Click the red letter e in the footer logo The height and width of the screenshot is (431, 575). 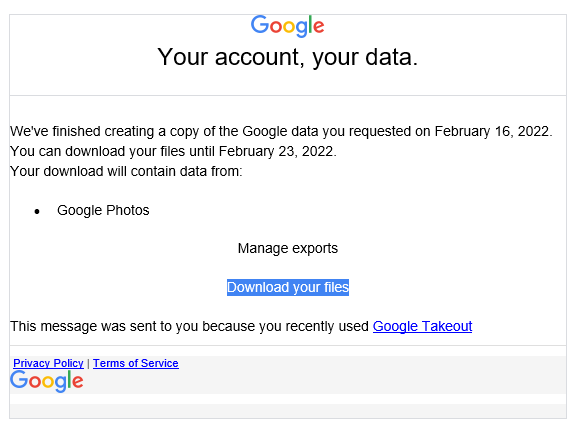tap(78, 381)
